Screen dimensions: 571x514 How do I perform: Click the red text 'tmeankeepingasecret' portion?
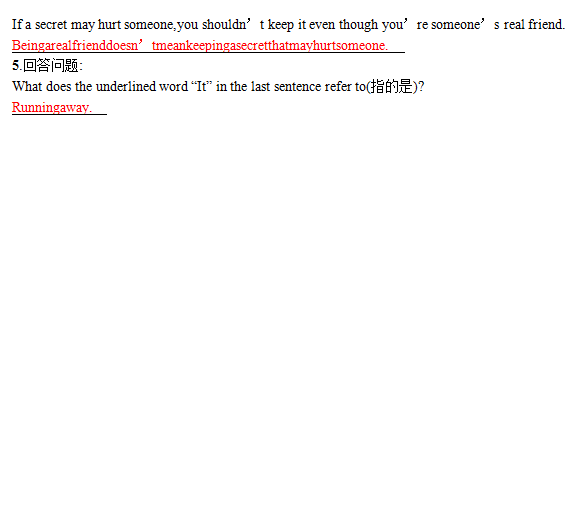click(210, 46)
